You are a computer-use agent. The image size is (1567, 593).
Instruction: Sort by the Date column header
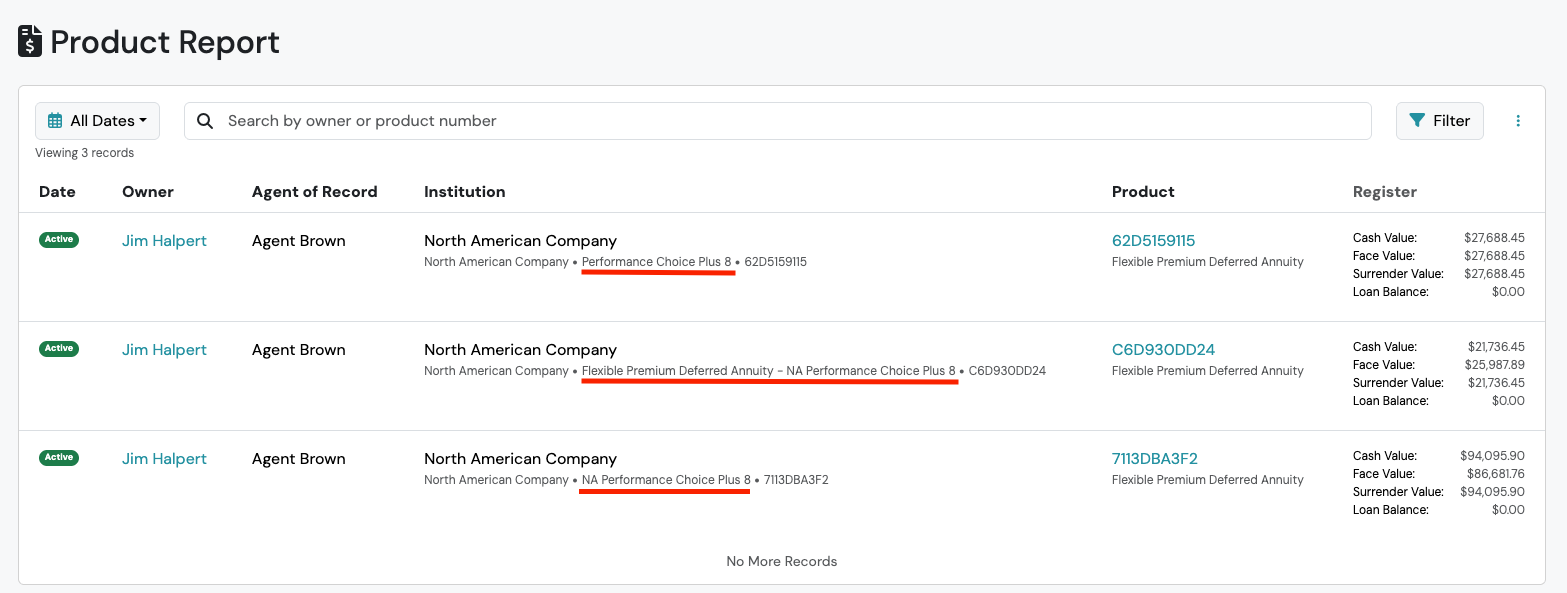pyautogui.click(x=57, y=192)
